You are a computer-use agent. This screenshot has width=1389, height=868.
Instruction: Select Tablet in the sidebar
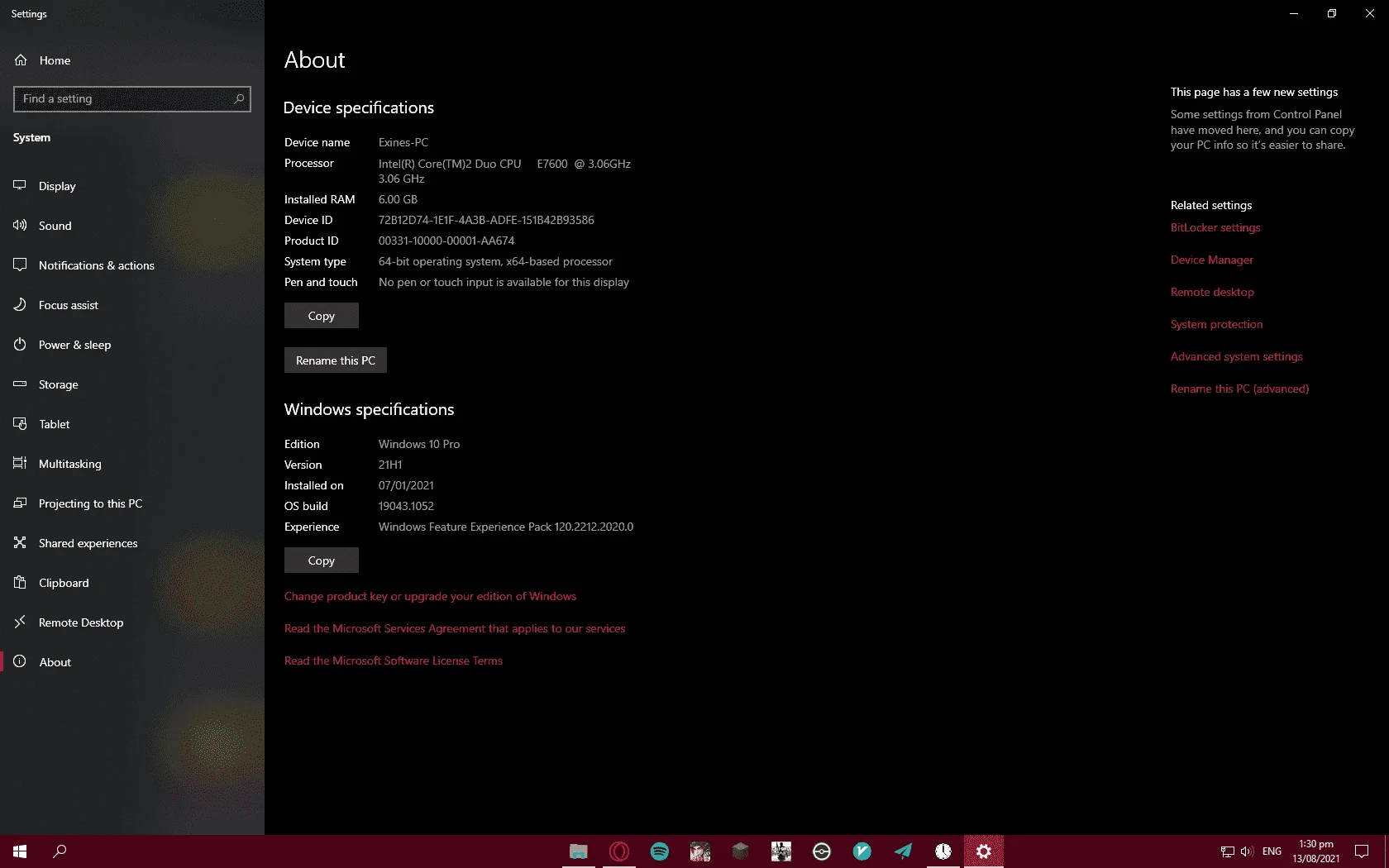click(x=132, y=424)
